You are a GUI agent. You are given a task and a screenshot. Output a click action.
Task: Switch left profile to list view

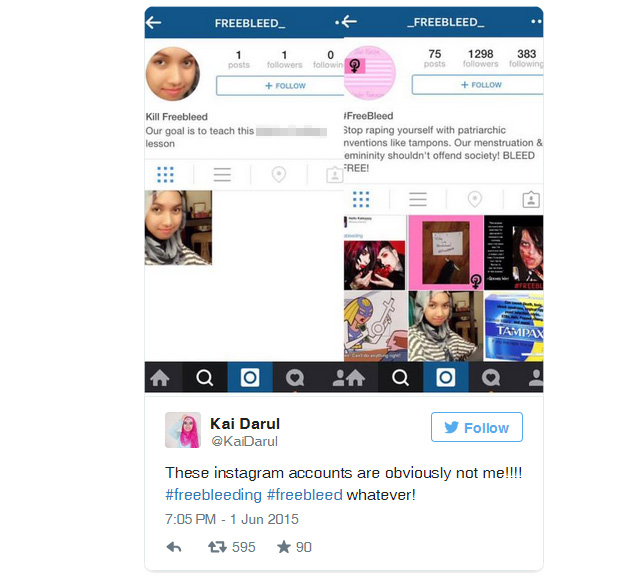pos(222,174)
